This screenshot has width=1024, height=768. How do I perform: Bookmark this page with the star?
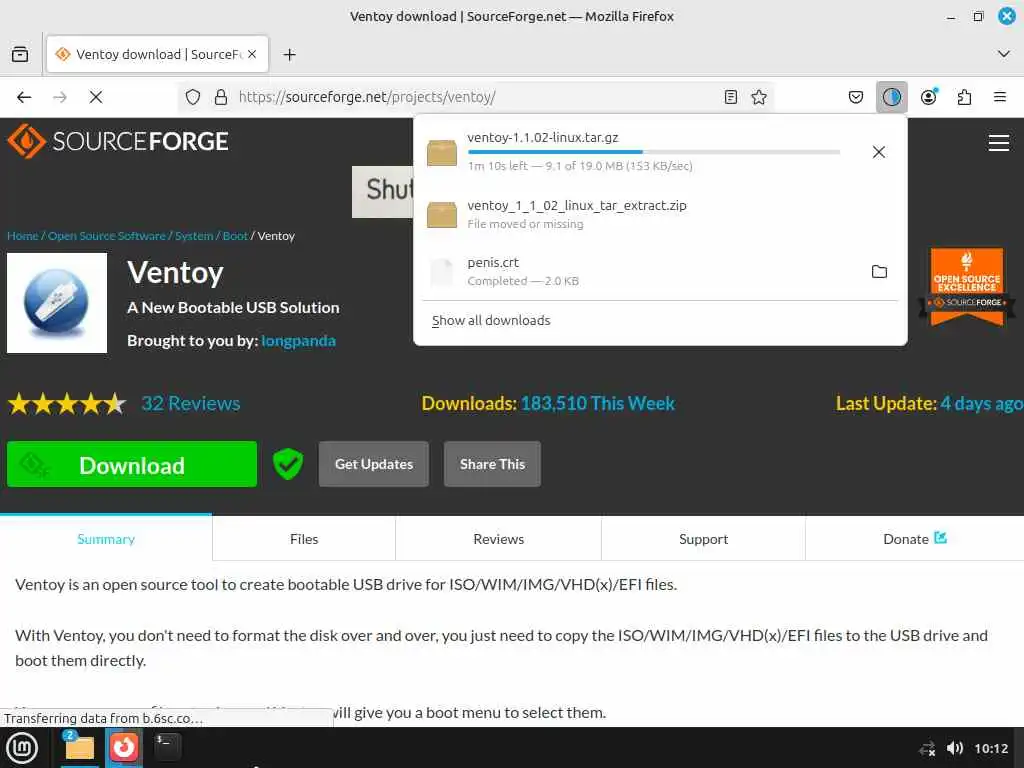(x=759, y=97)
